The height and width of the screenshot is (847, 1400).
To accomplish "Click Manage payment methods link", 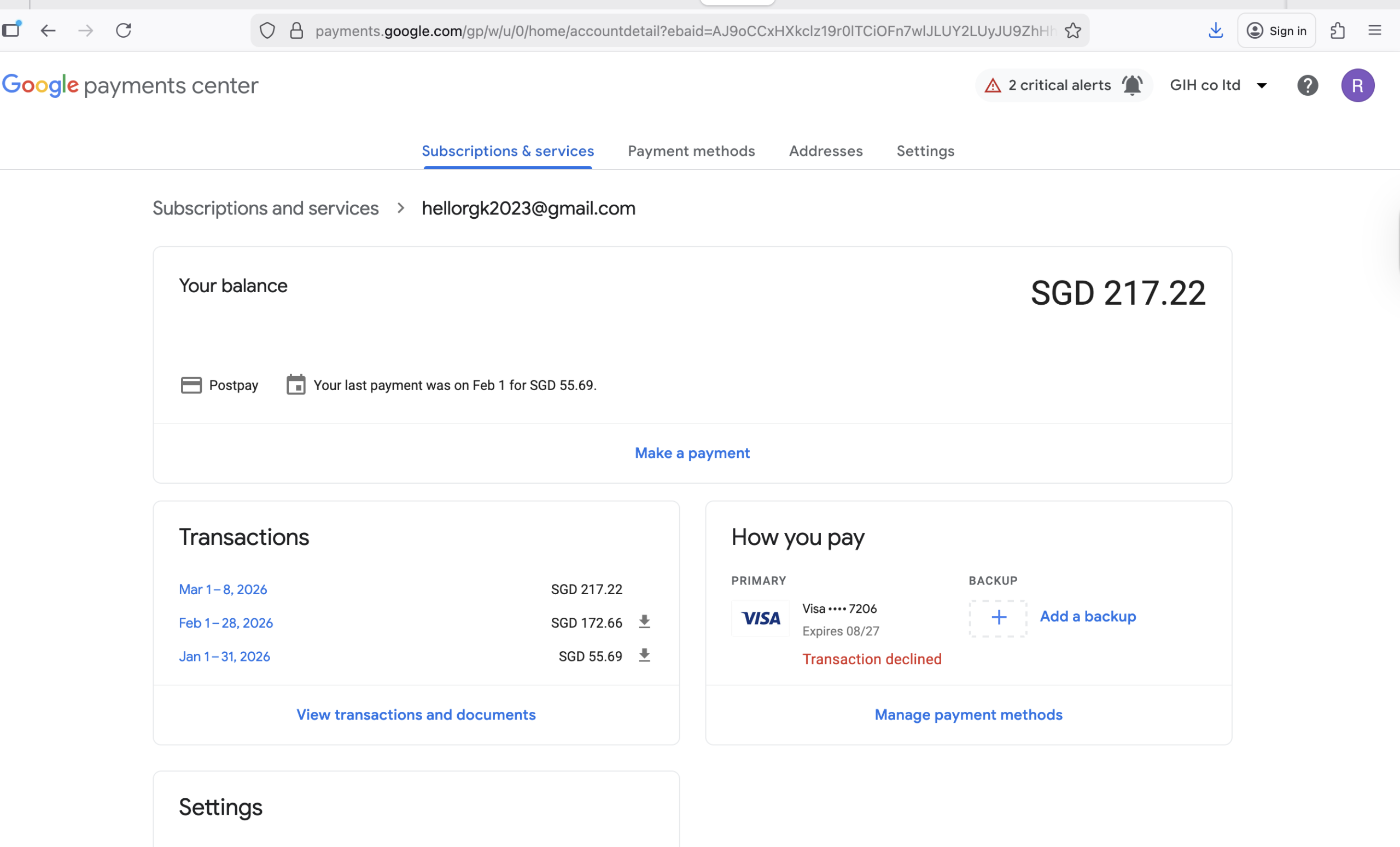I will (967, 714).
